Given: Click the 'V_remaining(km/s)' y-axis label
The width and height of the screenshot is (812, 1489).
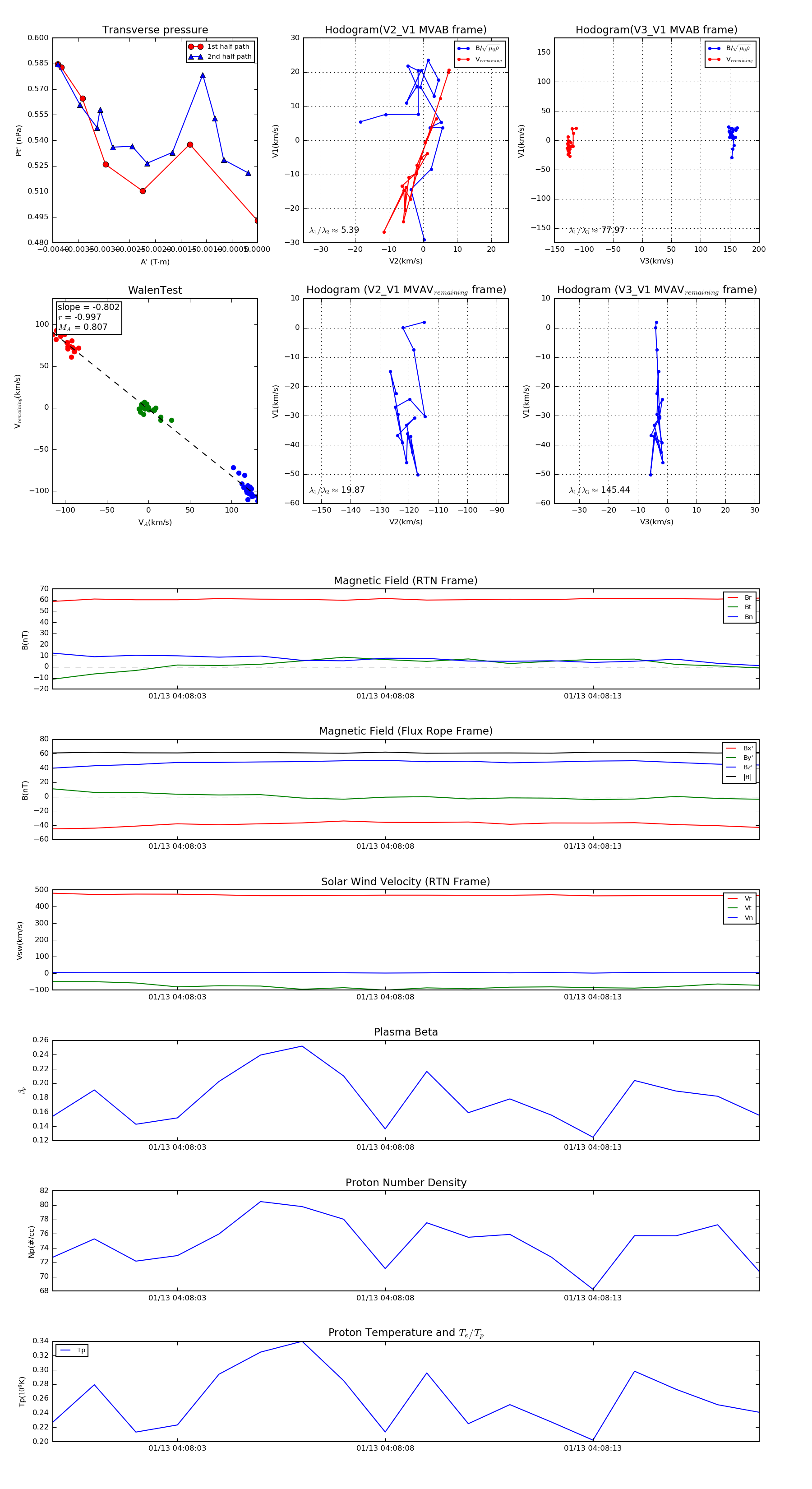Looking at the screenshot, I should click(x=18, y=401).
